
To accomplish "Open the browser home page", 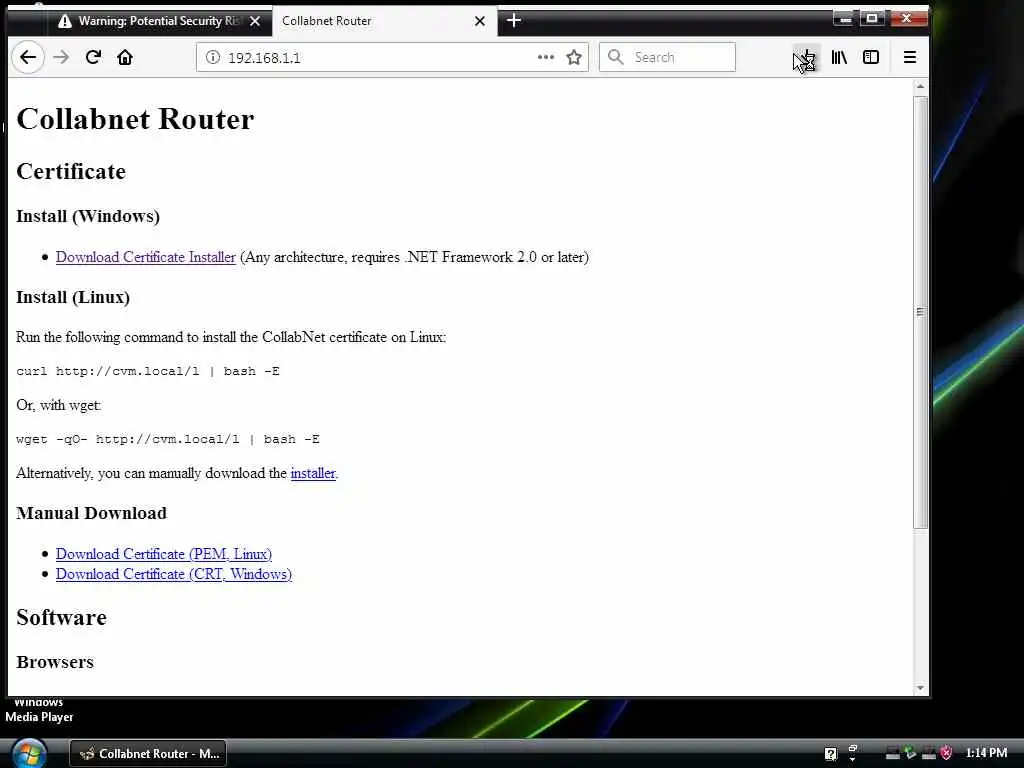I will pos(125,57).
